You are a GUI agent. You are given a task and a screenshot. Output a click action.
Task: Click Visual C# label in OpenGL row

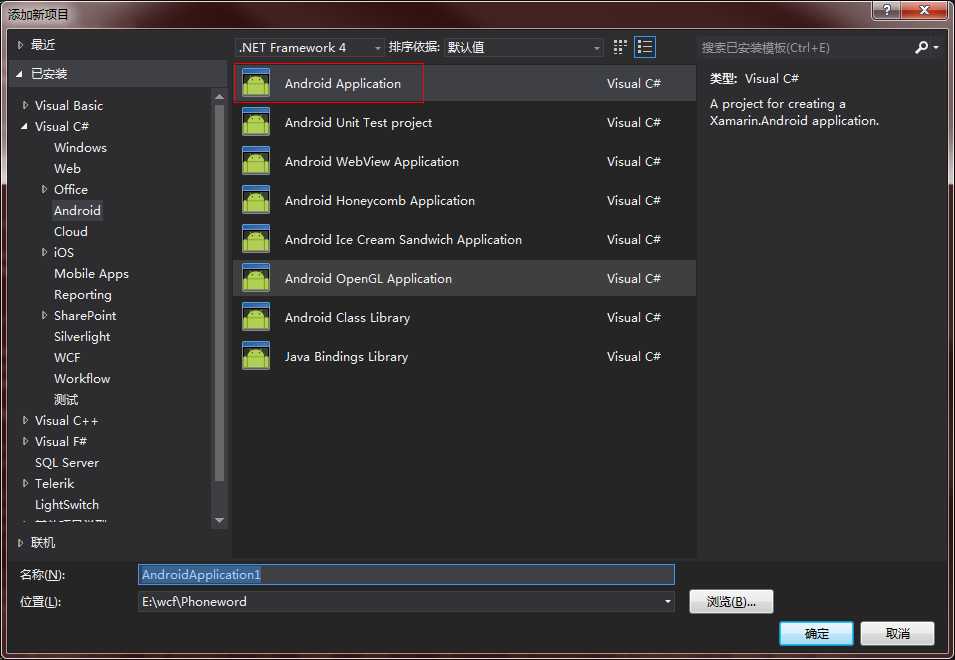point(633,278)
